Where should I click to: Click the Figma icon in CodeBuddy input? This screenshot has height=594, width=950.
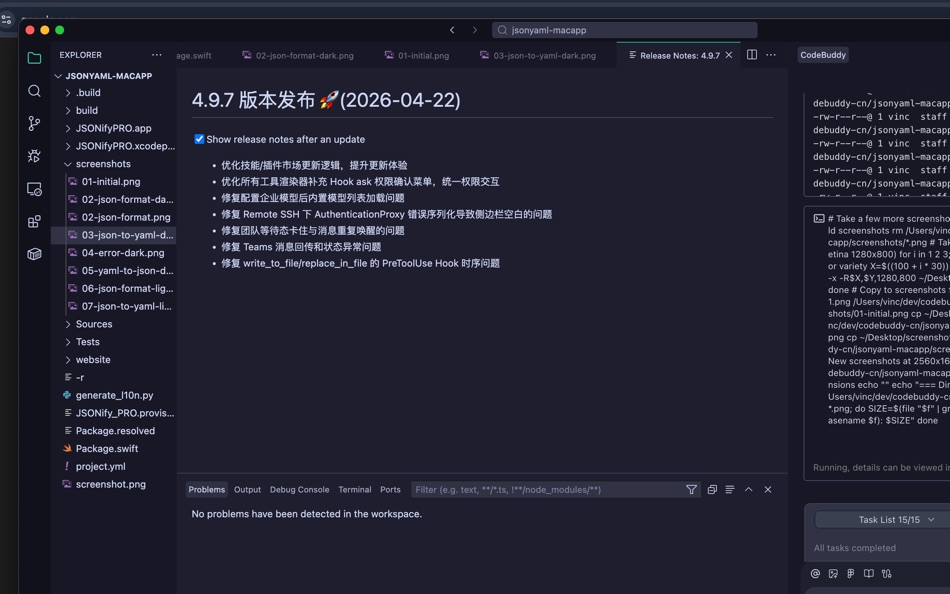point(851,573)
